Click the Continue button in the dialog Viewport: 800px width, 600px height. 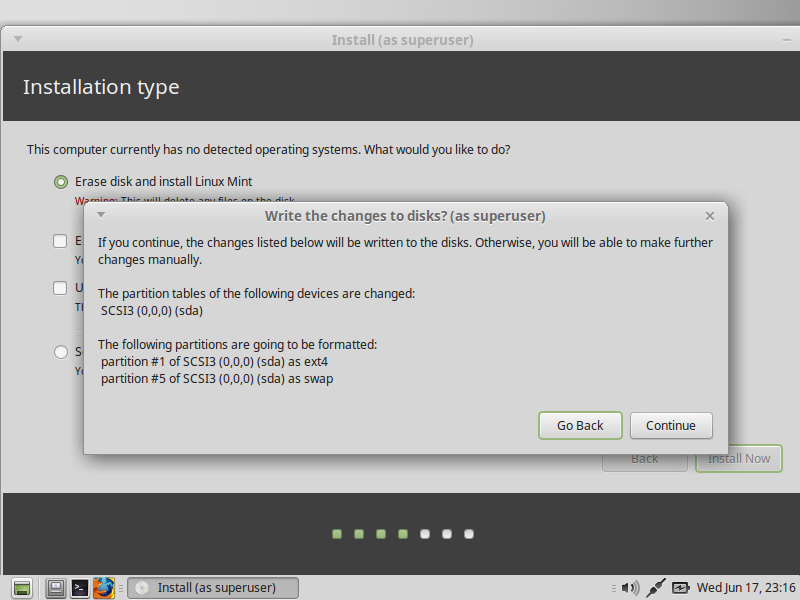coord(671,426)
